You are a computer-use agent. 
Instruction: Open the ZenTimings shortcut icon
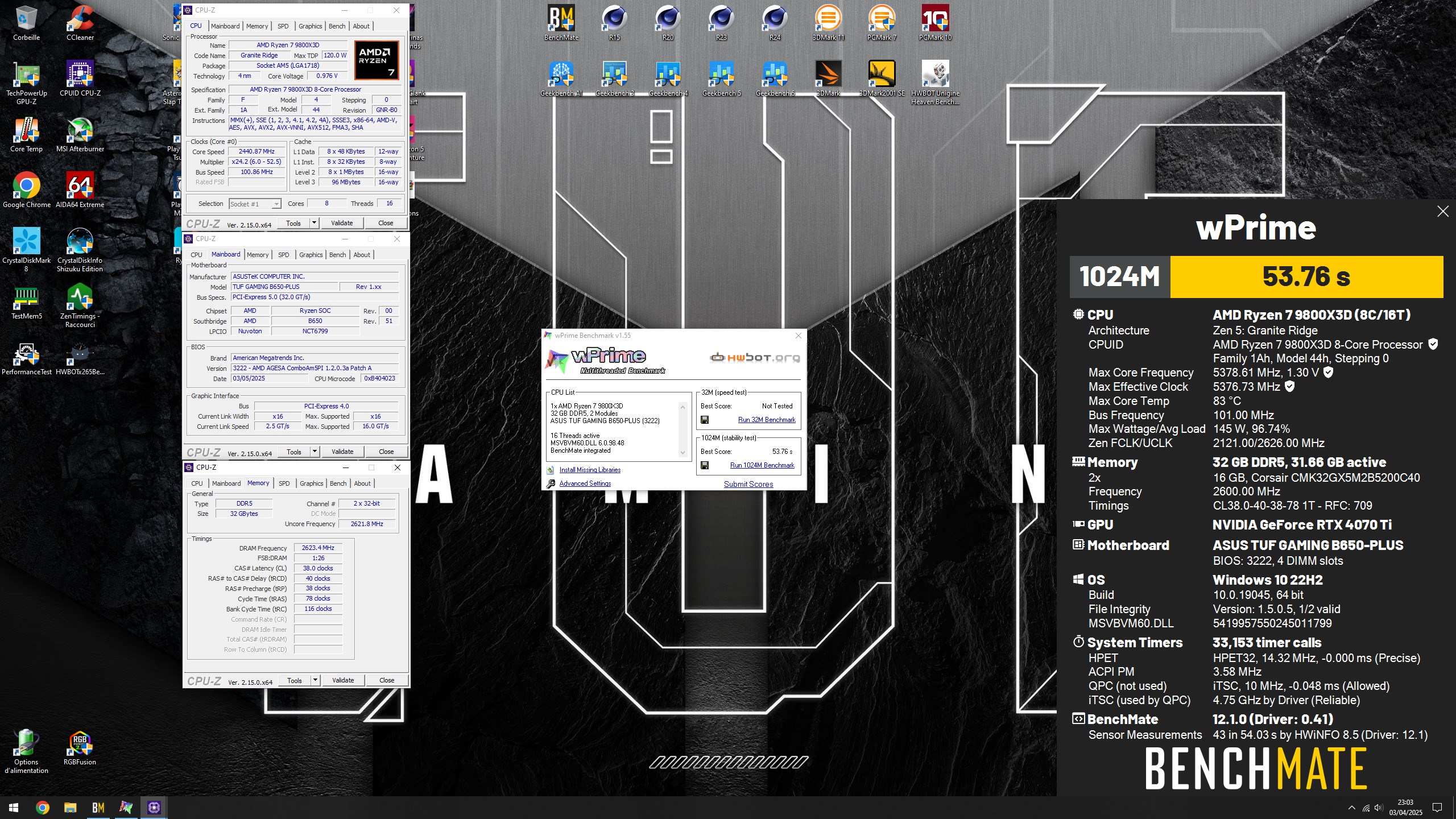pyautogui.click(x=80, y=306)
